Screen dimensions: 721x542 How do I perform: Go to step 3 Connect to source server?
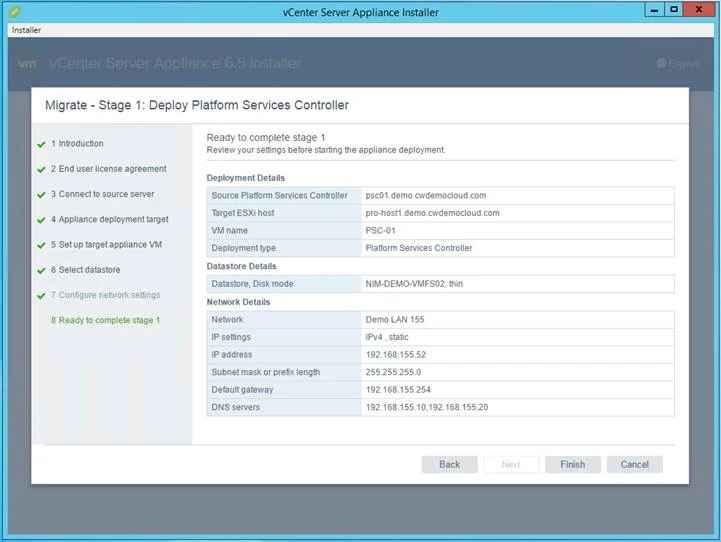(103, 194)
